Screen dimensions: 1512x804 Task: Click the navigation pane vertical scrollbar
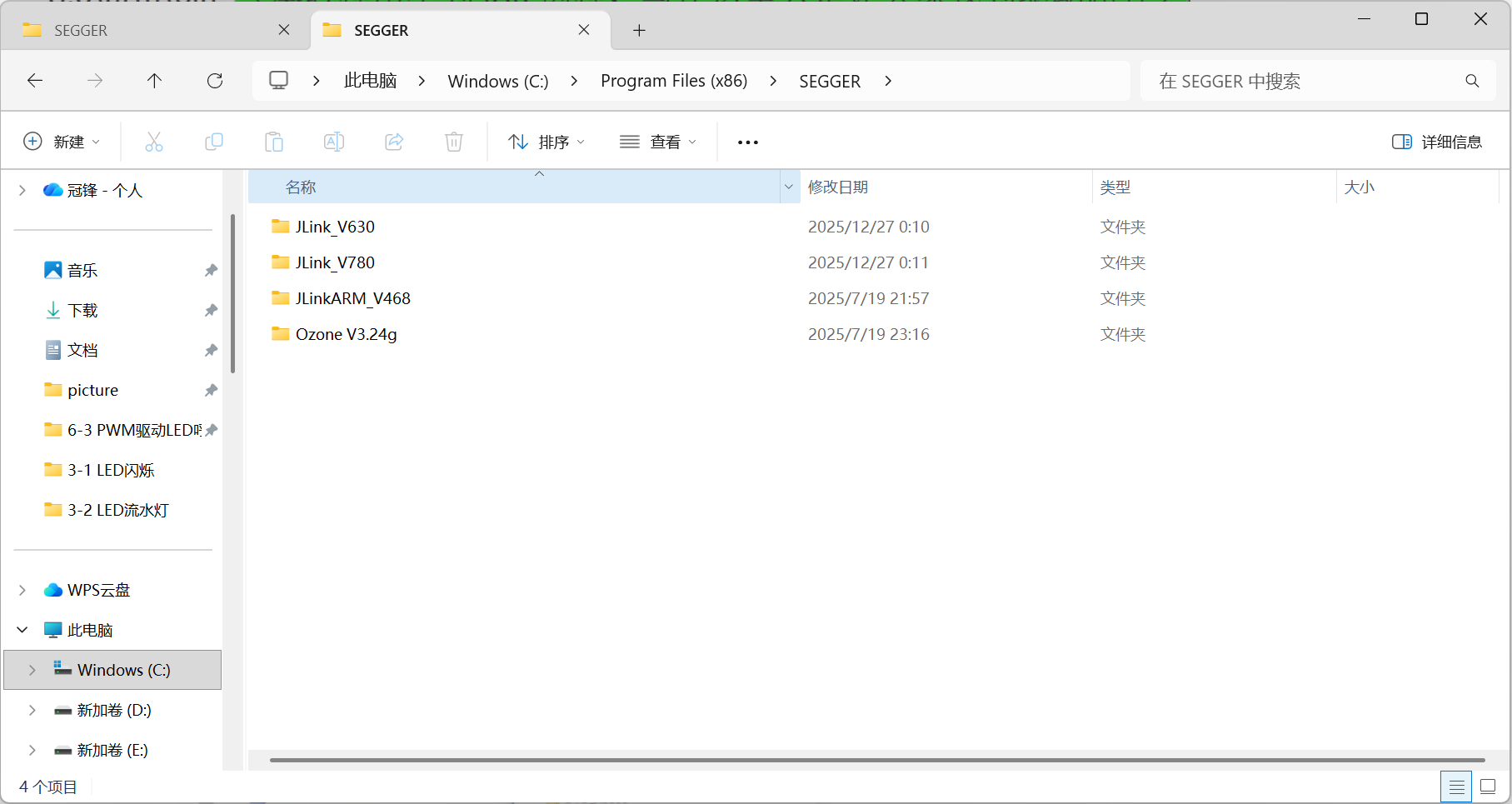click(x=233, y=293)
